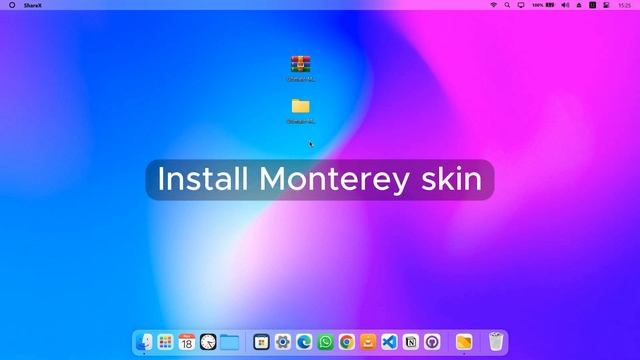640x360 pixels.
Task: Open the volume speaker icon
Action: (x=565, y=5)
